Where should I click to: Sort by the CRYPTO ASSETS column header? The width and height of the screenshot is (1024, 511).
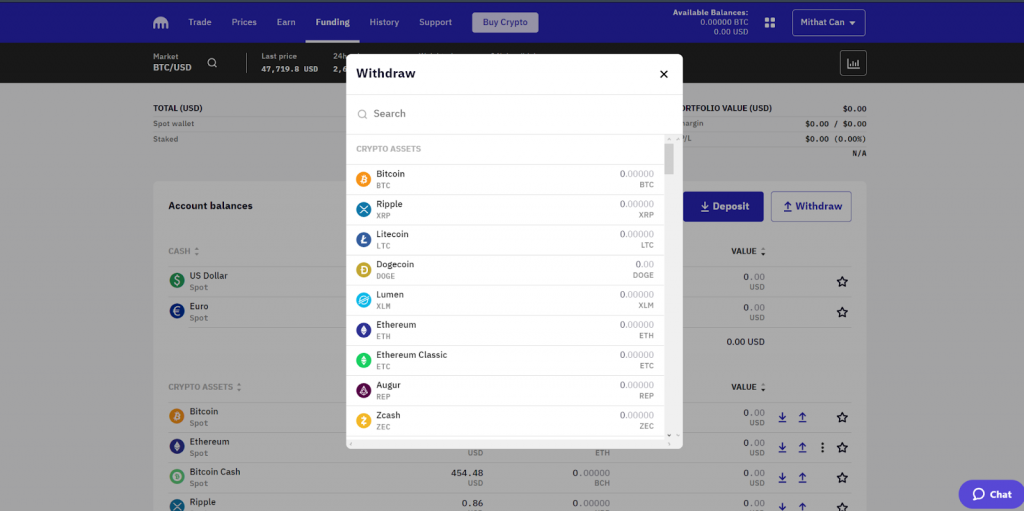tap(204, 387)
